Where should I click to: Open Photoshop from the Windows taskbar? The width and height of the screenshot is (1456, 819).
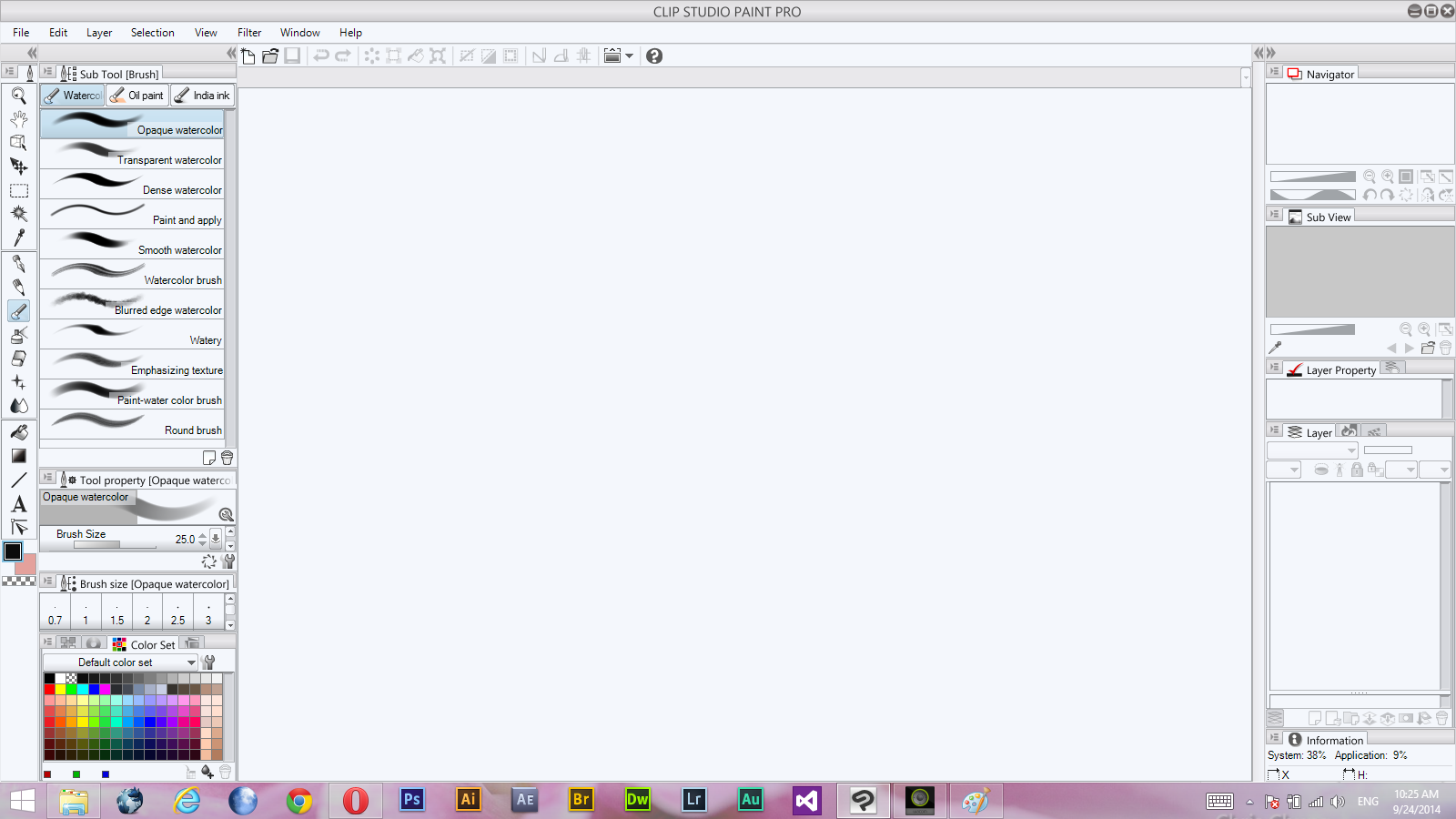(x=412, y=800)
